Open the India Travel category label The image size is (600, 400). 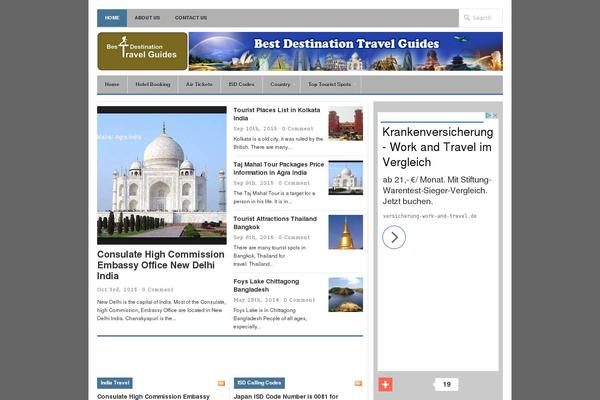(x=115, y=383)
